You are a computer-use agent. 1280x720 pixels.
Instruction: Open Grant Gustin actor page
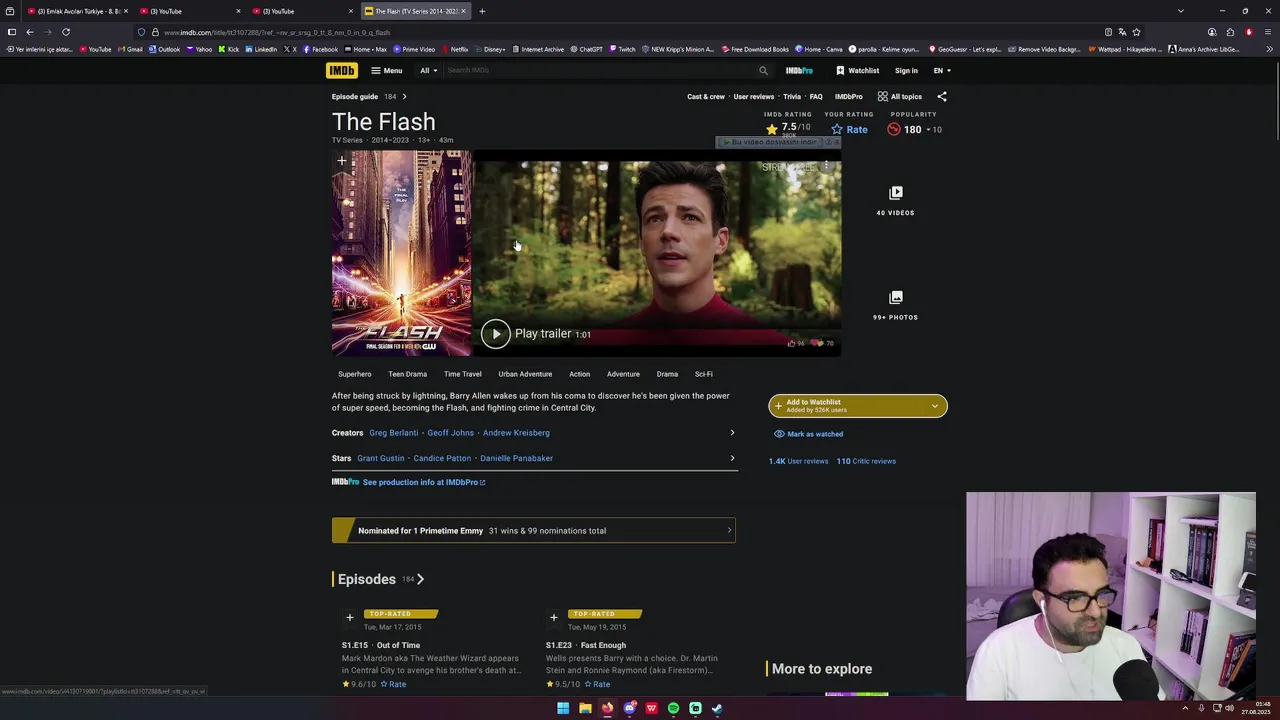[x=381, y=458]
